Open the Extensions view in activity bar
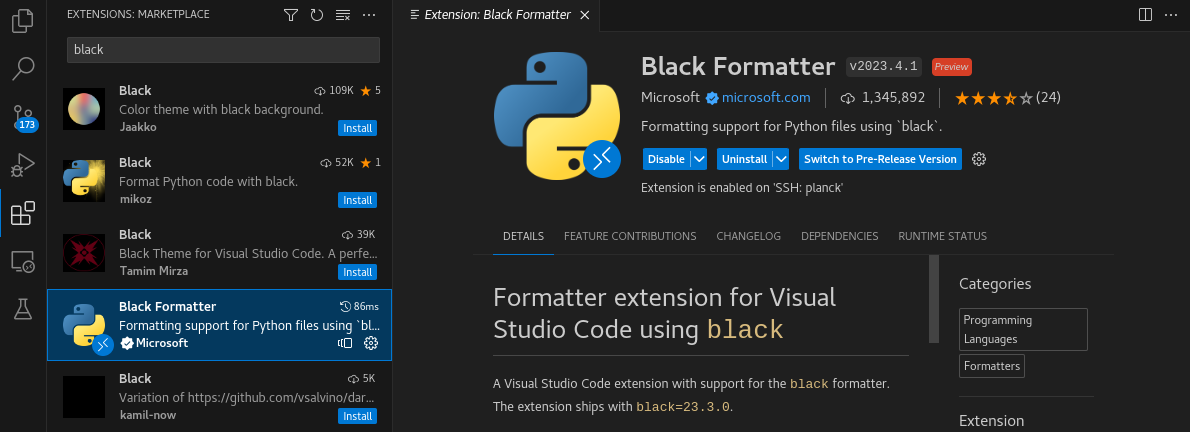 [x=23, y=213]
